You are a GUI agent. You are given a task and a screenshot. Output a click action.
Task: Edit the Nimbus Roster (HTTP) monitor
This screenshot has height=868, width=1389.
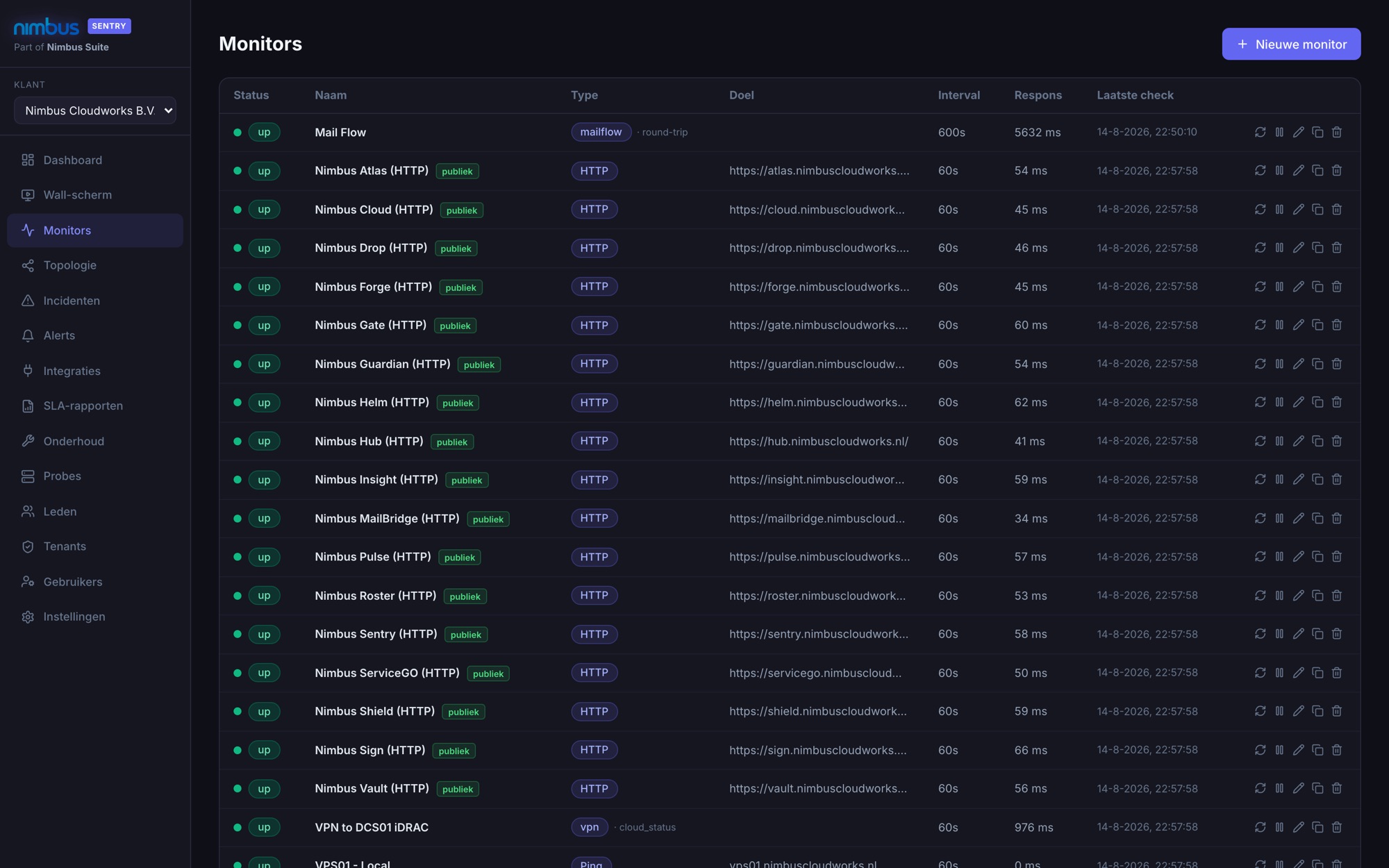pyautogui.click(x=1298, y=596)
